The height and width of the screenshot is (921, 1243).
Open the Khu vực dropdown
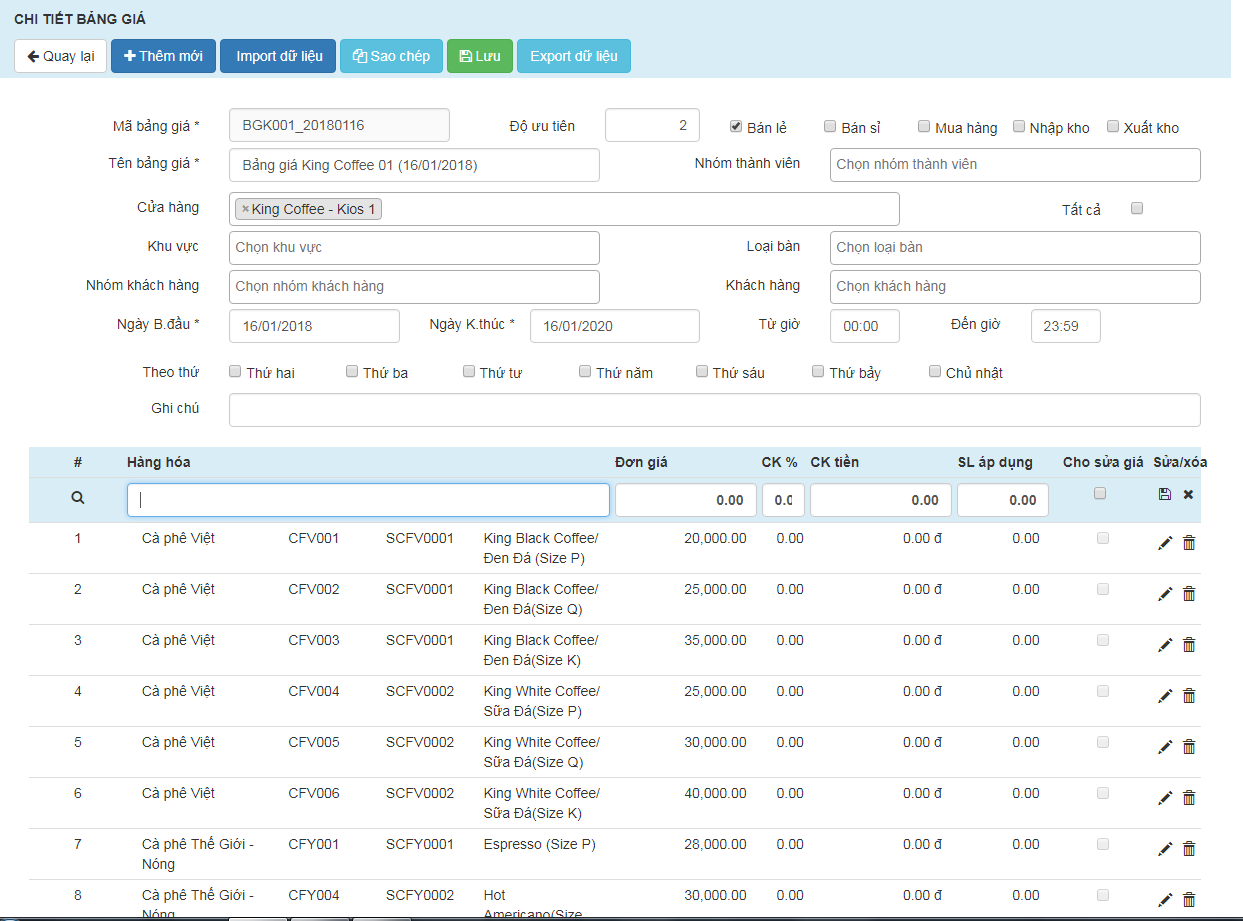coord(414,248)
